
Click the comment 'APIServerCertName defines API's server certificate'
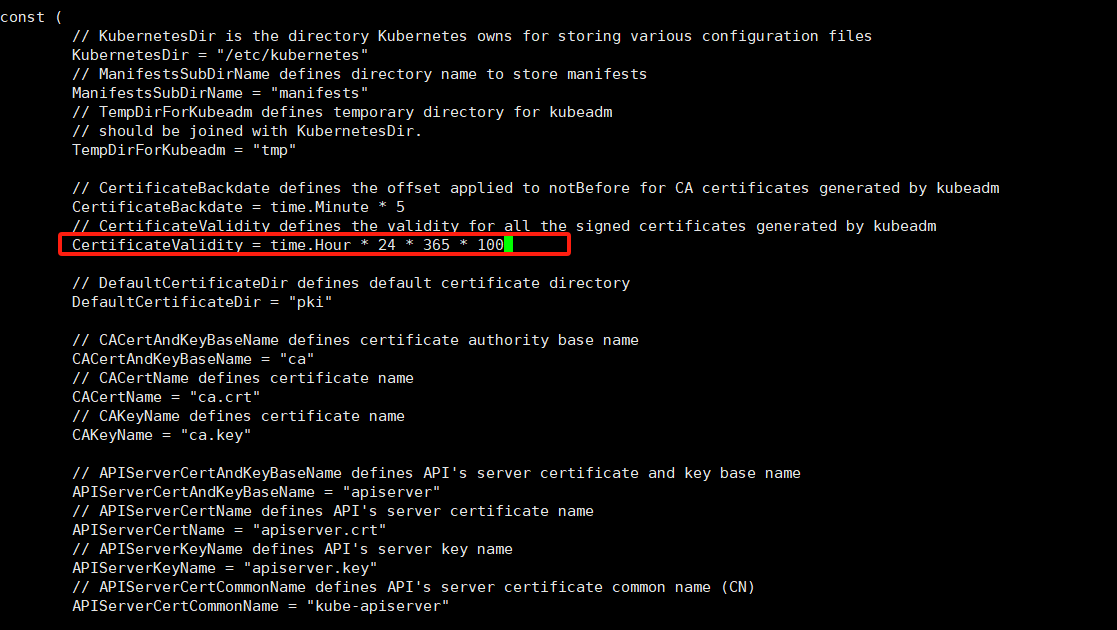[333, 511]
